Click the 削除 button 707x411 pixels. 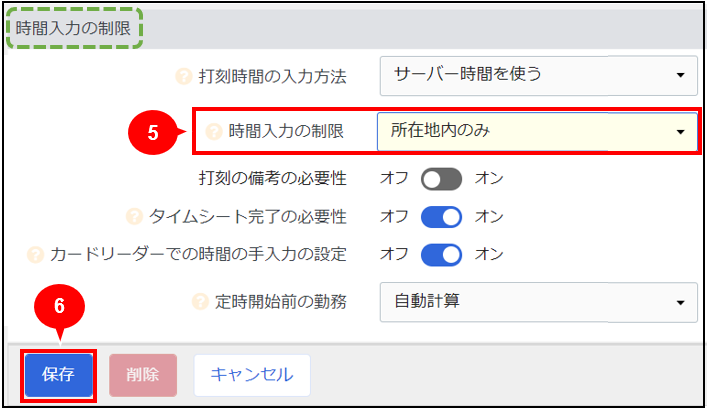pos(143,375)
